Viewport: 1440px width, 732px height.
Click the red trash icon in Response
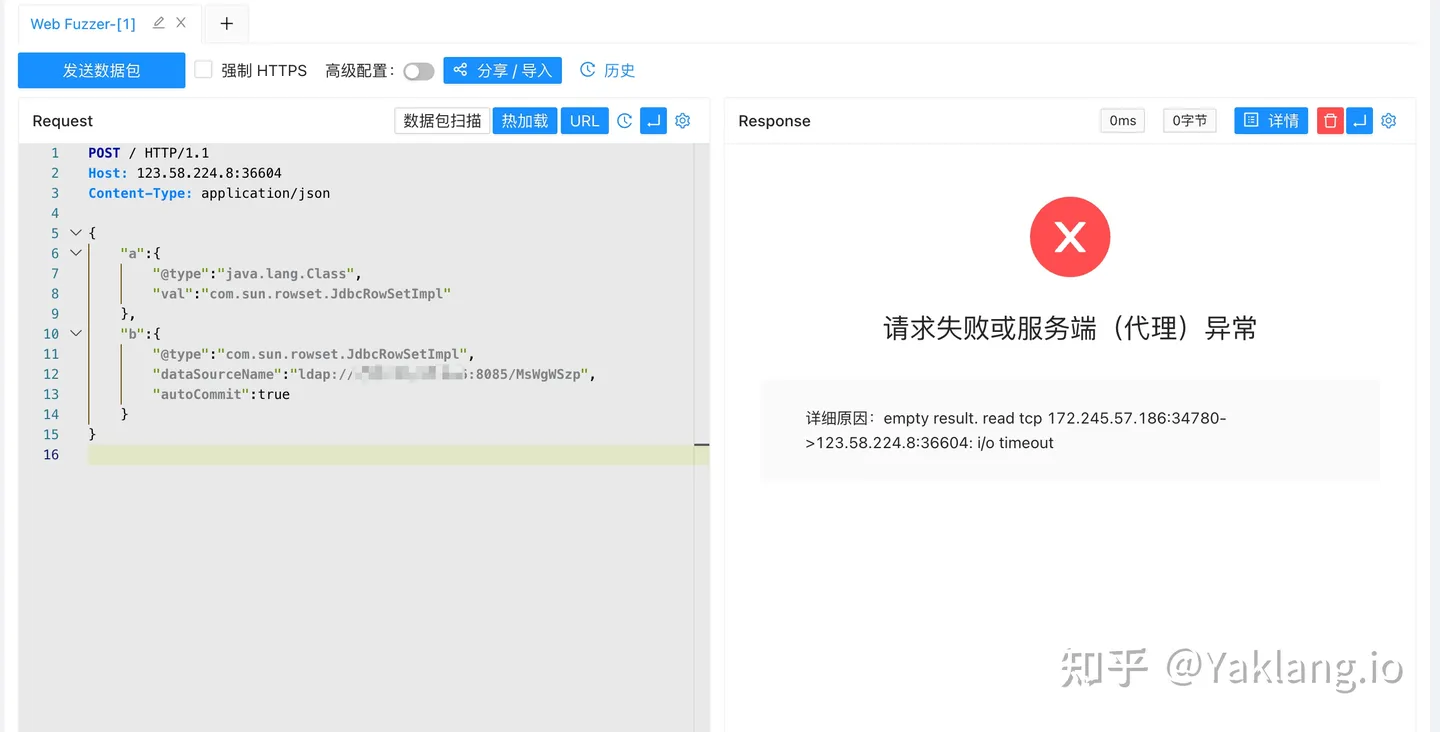pos(1330,121)
